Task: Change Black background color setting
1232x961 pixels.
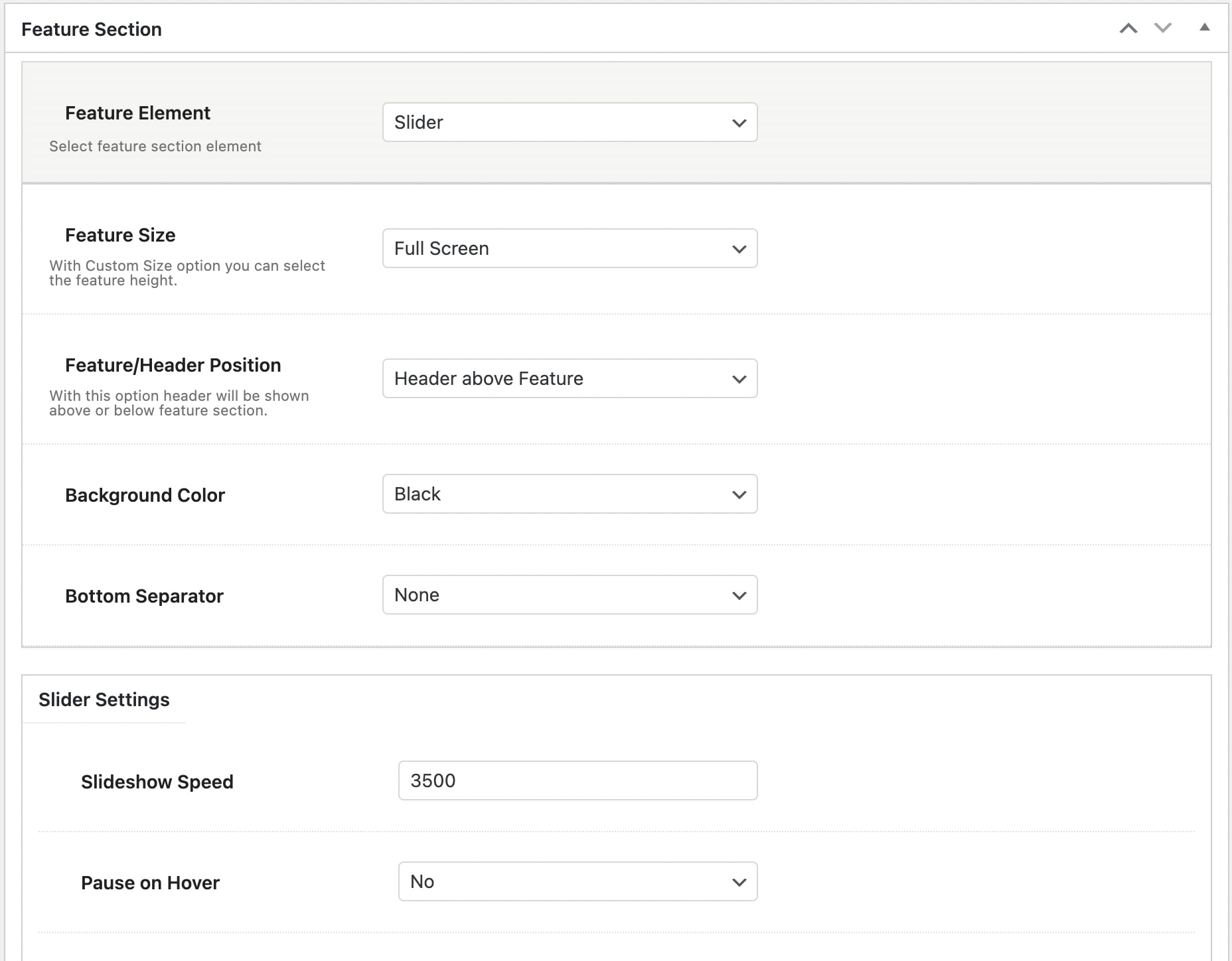Action: (x=570, y=494)
